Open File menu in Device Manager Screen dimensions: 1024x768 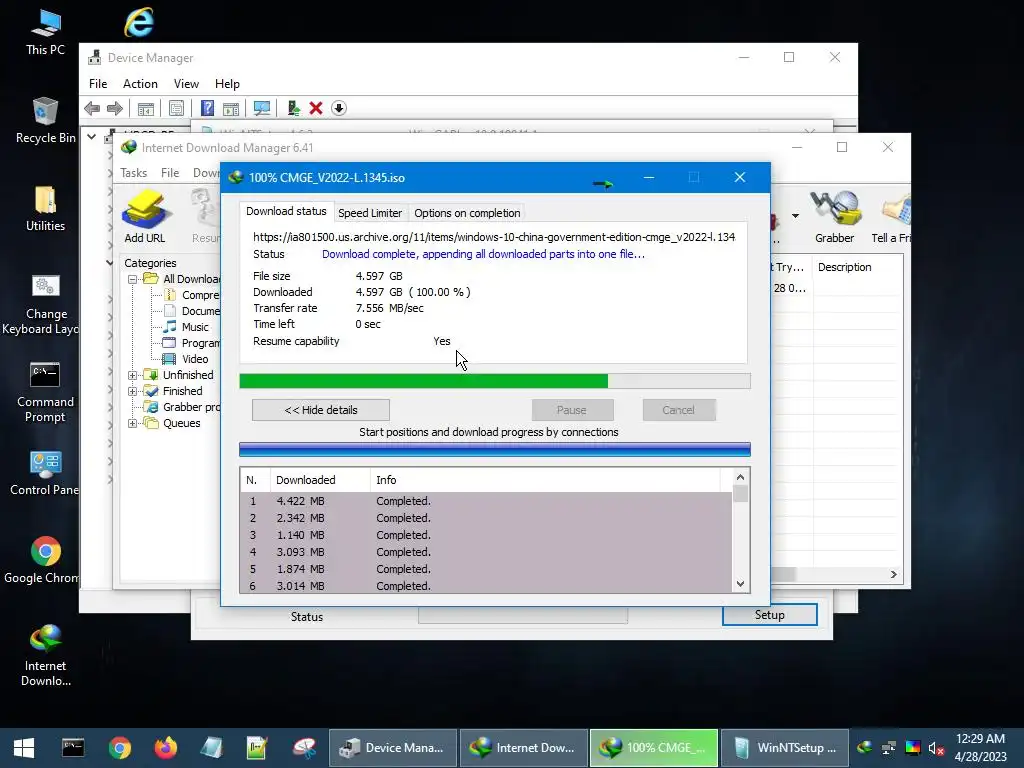[x=98, y=84]
